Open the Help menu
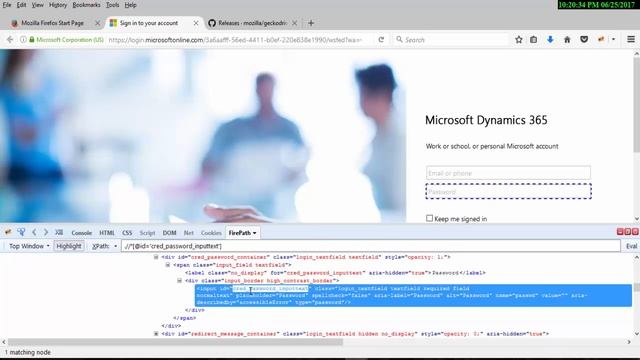The width and height of the screenshot is (640, 360). click(131, 5)
